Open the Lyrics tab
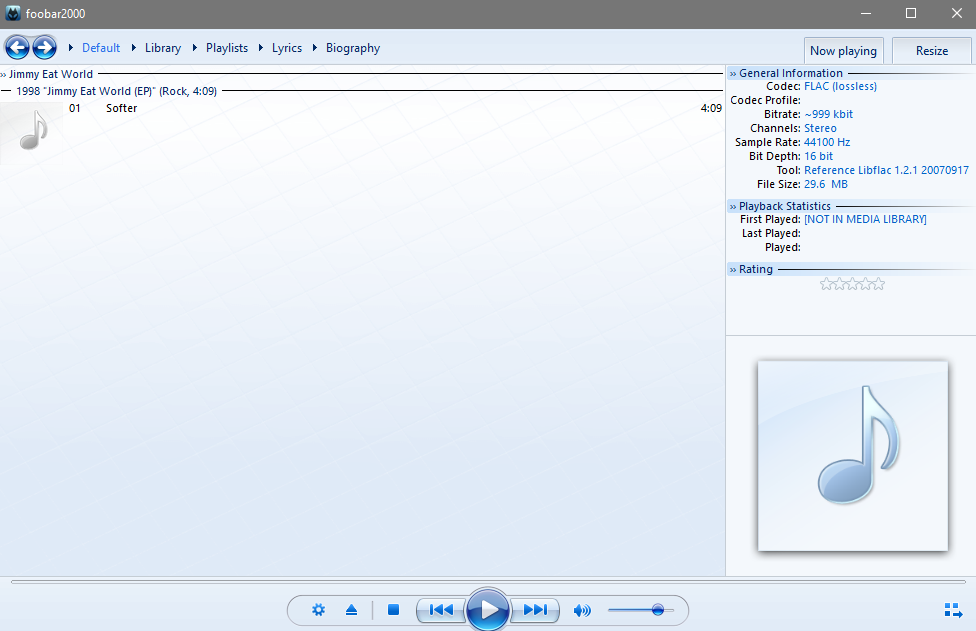 click(x=287, y=48)
